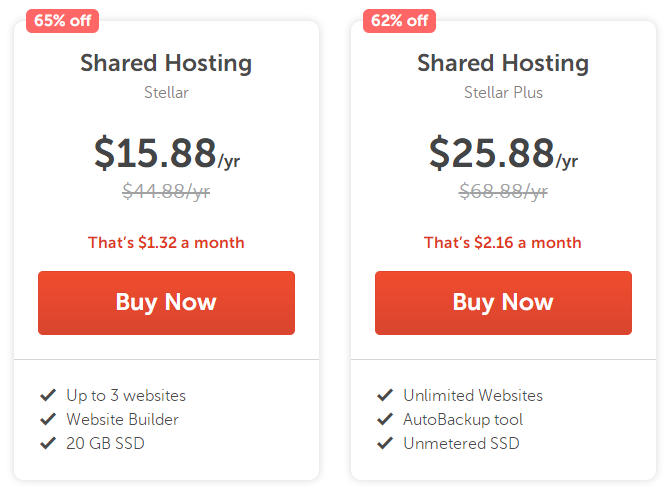Click the That's $1.32 a month text
This screenshot has width=670, height=487.
[x=166, y=242]
